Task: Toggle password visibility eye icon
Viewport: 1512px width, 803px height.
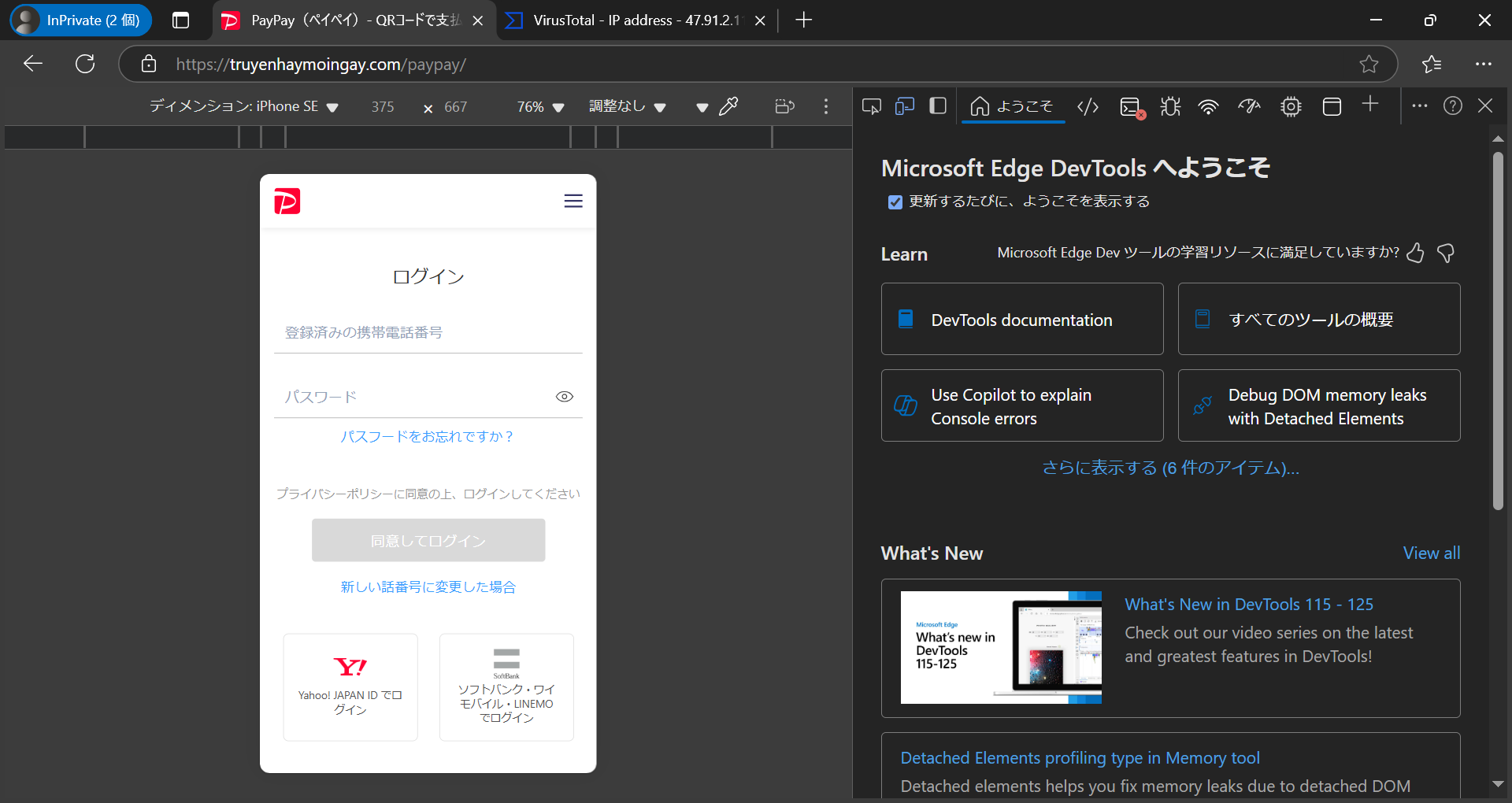Action: point(565,397)
